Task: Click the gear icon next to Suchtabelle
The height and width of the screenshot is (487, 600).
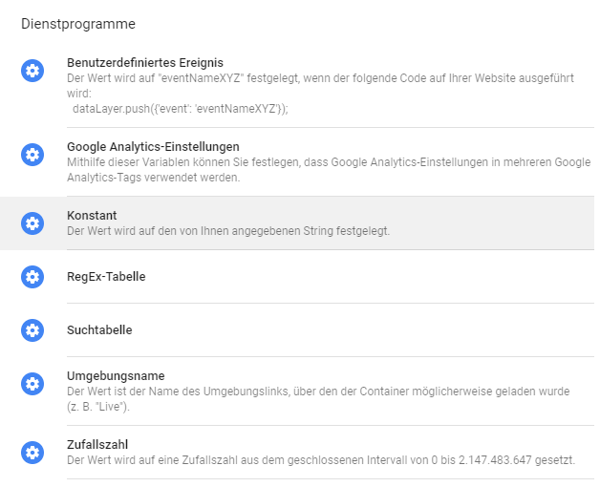Action: tap(33, 330)
